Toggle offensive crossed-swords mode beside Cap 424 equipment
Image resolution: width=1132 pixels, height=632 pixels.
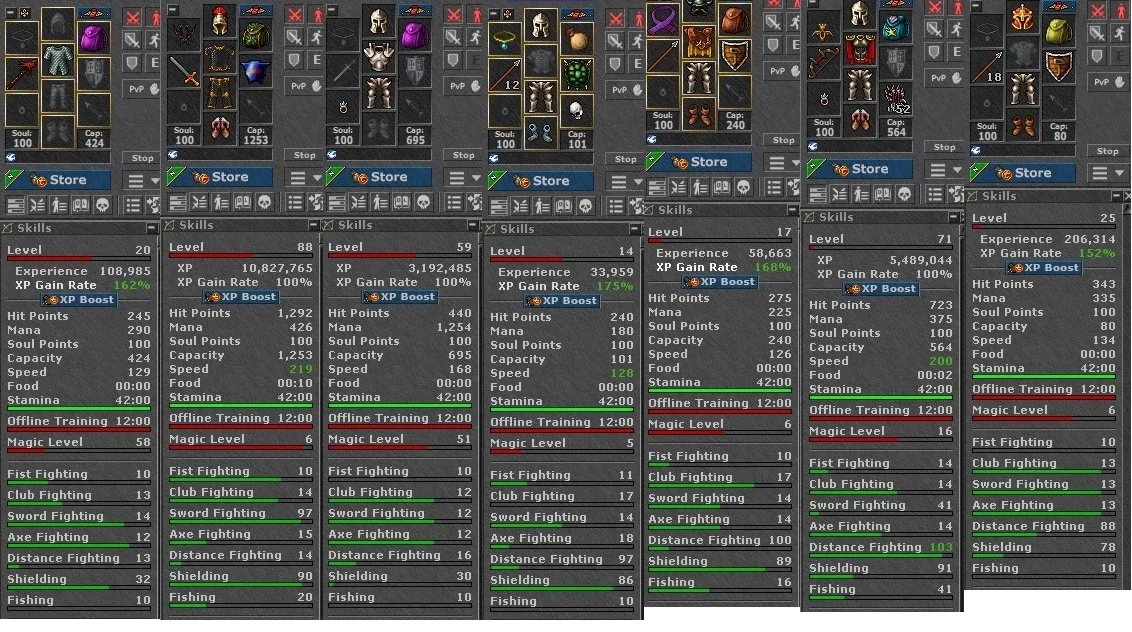pyautogui.click(x=132, y=18)
